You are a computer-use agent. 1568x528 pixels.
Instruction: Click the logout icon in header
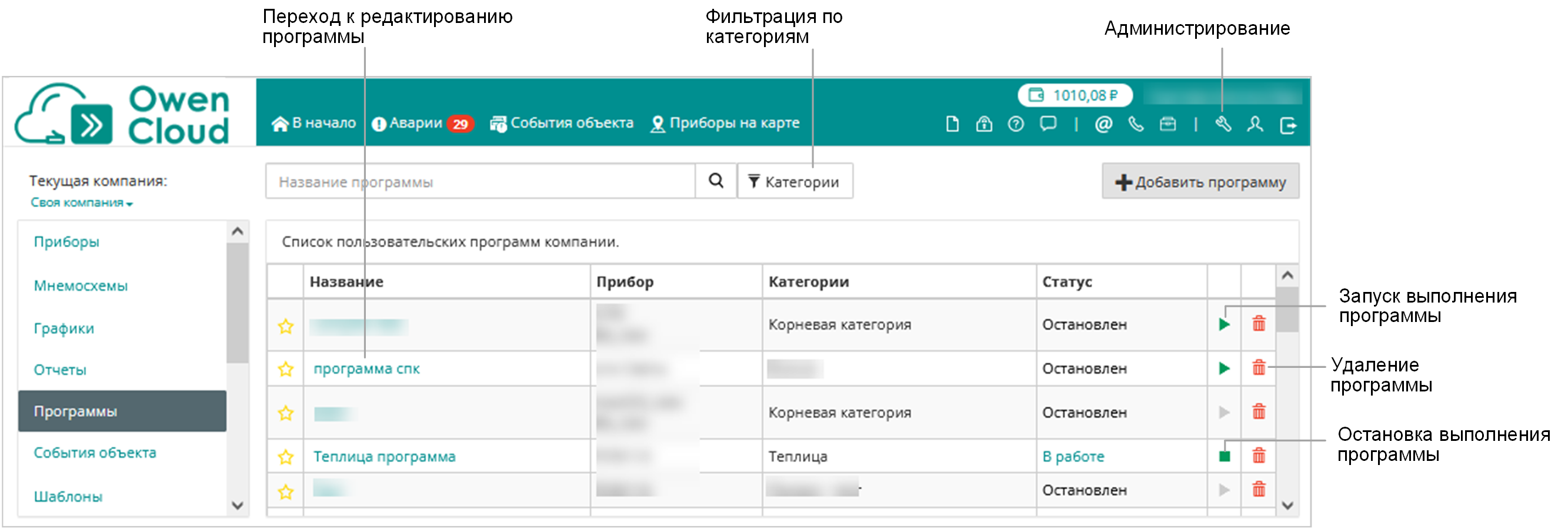(1287, 125)
